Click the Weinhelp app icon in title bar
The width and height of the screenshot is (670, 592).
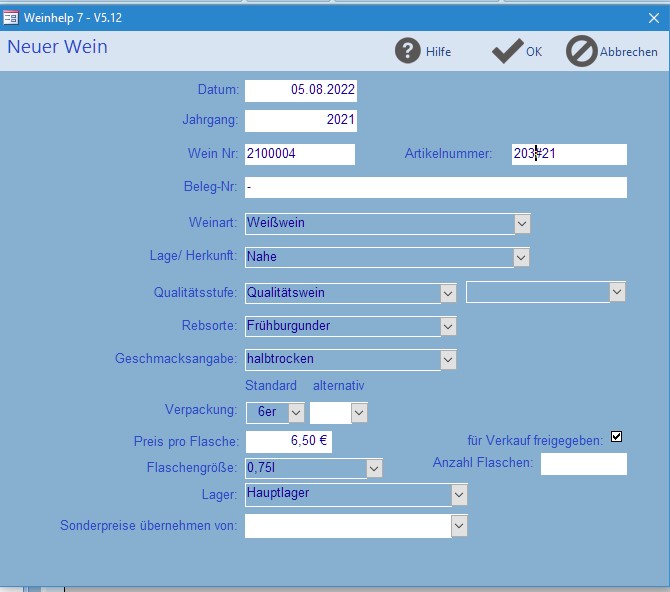(12, 17)
